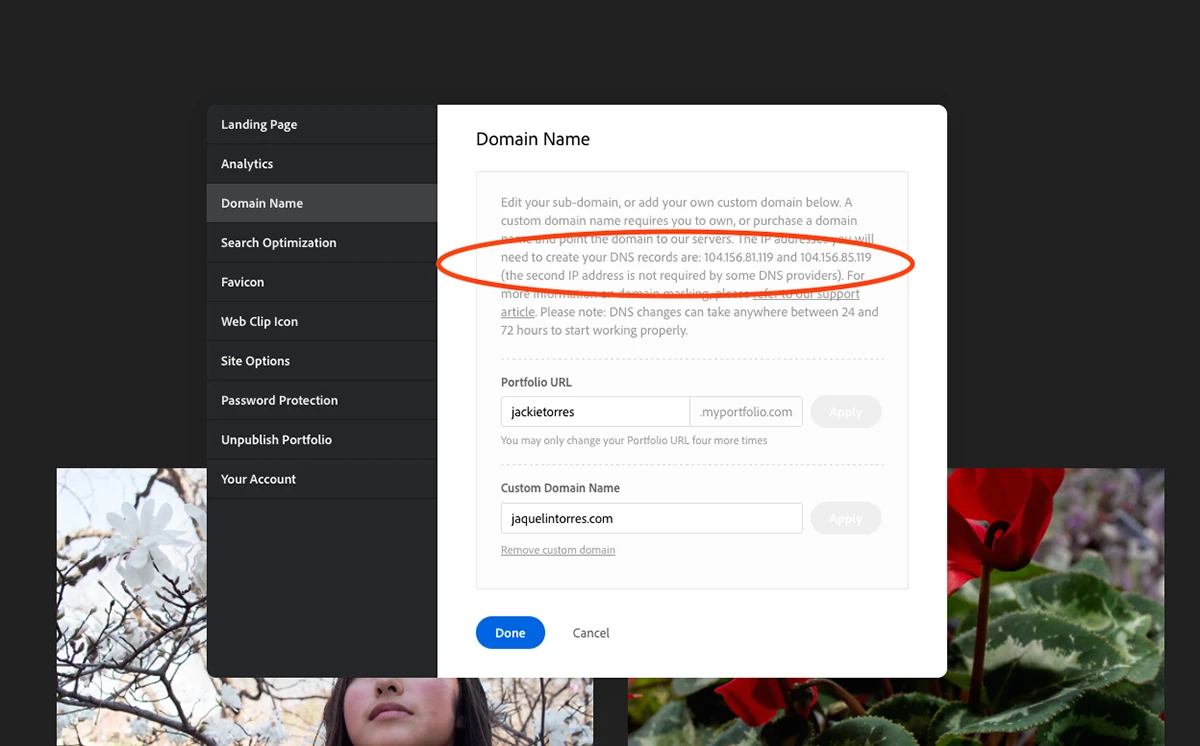Screen dimensions: 1200x746
Task: Open Site Options settings
Action: 254,360
